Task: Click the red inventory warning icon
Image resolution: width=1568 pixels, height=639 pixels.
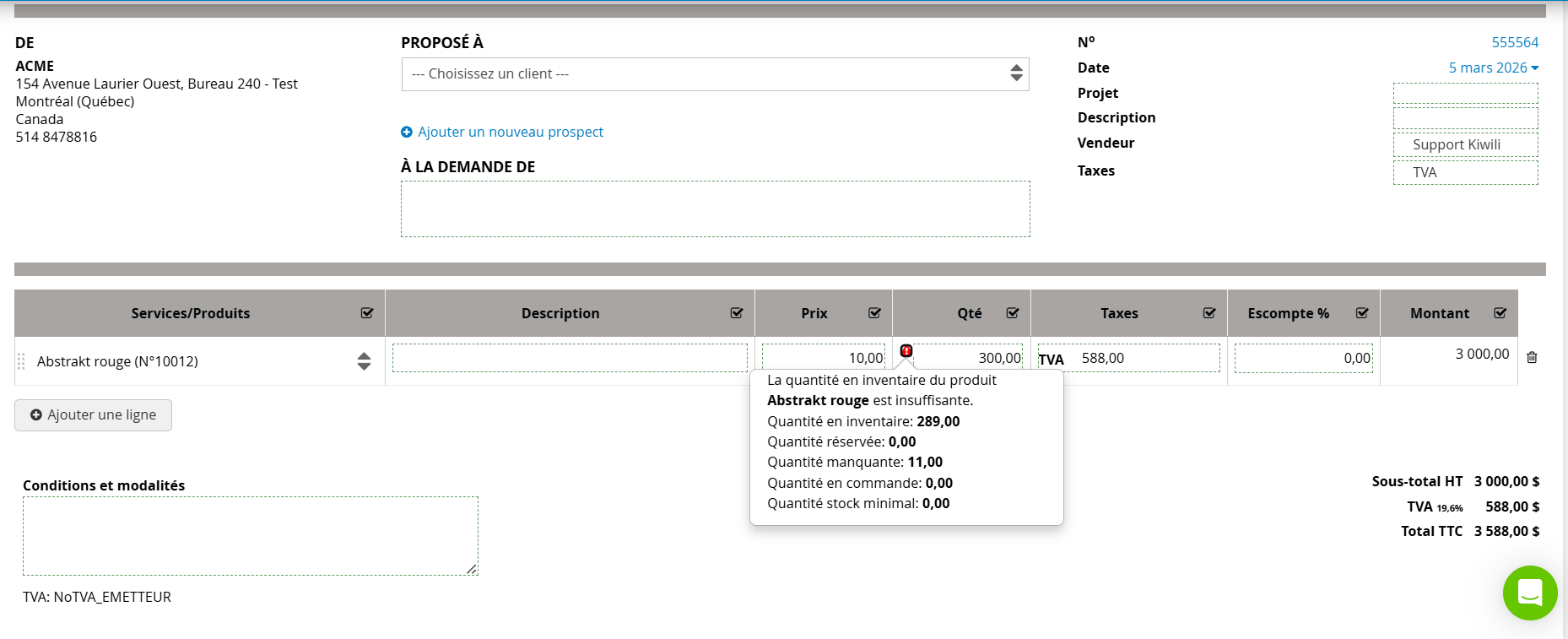Action: coord(906,350)
